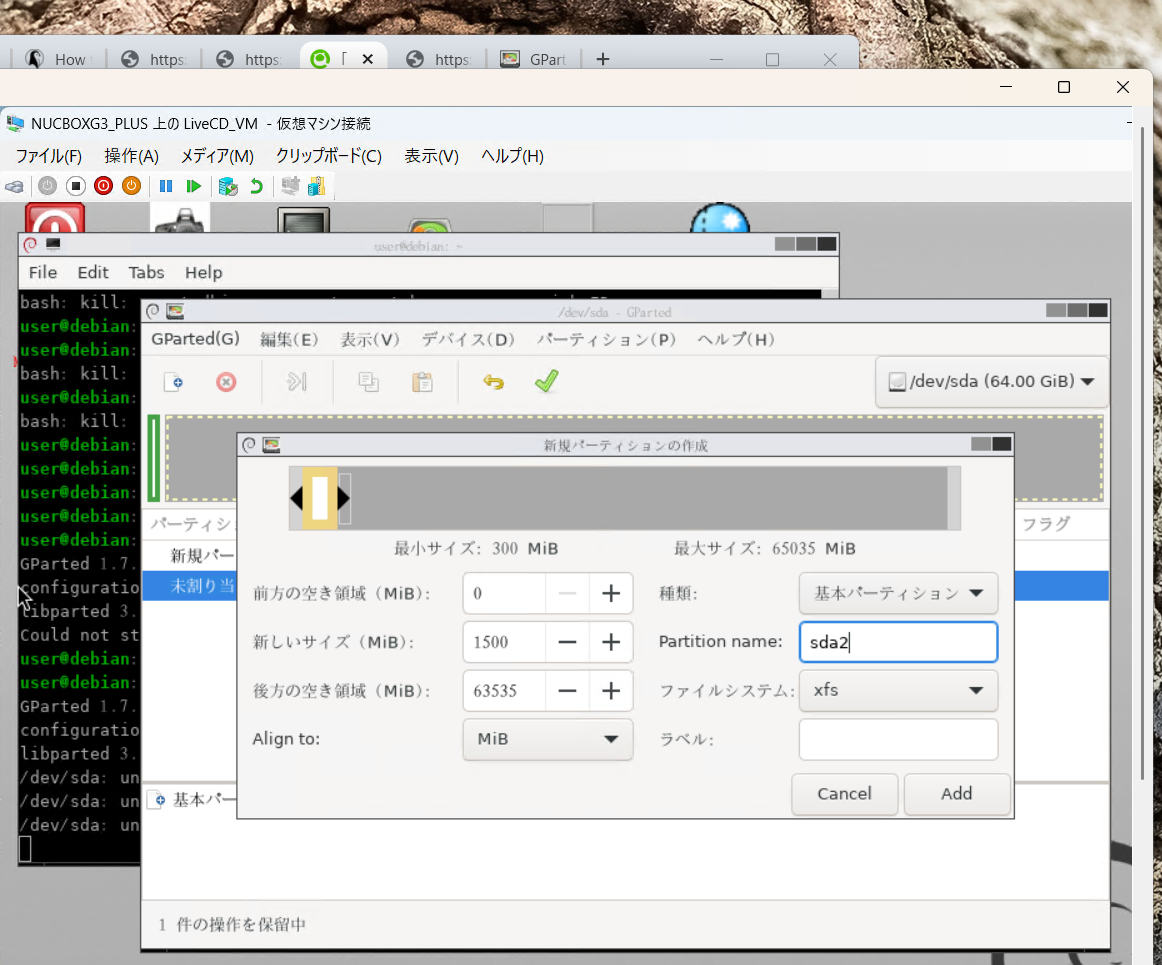Open the /dev/sda device selector dropdown
The image size is (1162, 965).
[992, 382]
